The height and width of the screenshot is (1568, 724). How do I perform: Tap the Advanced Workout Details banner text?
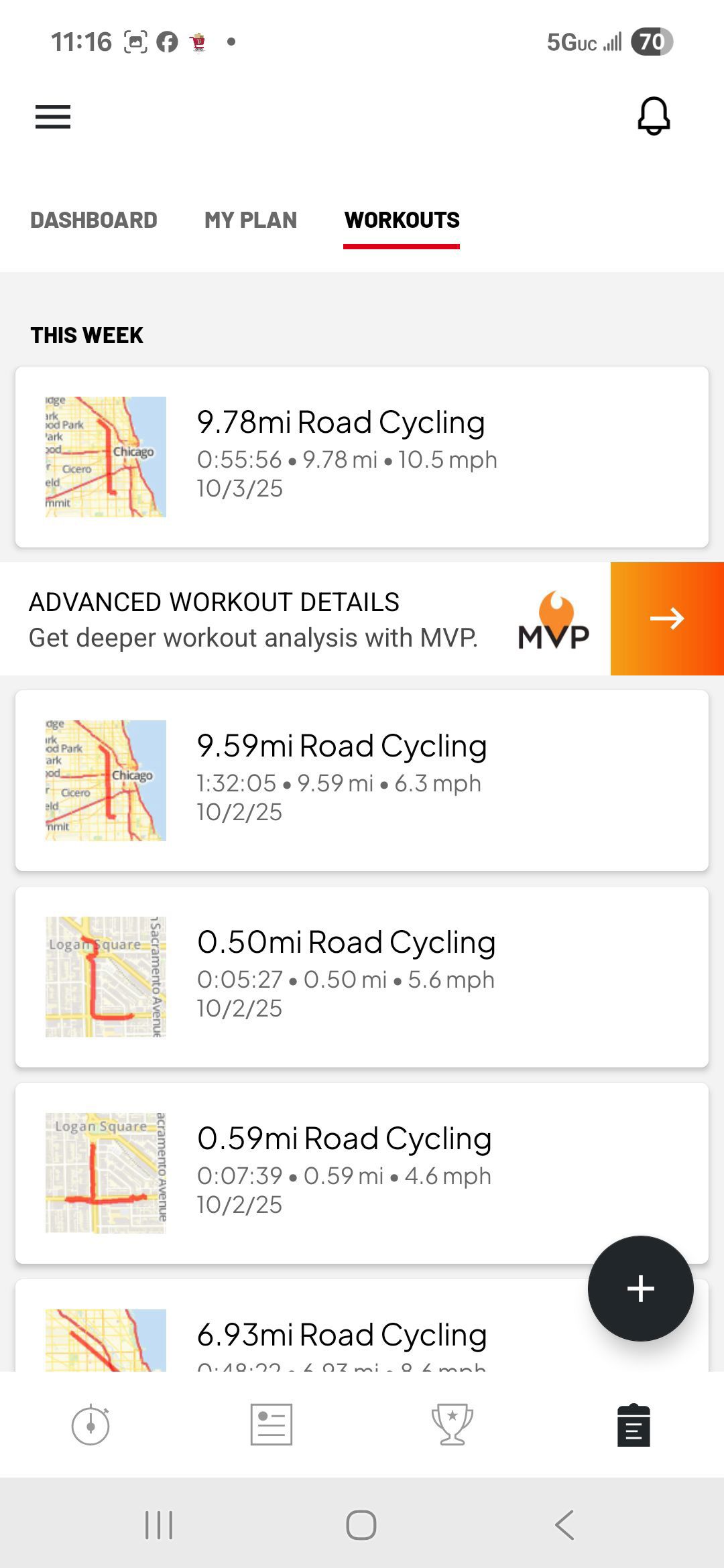pos(253,619)
